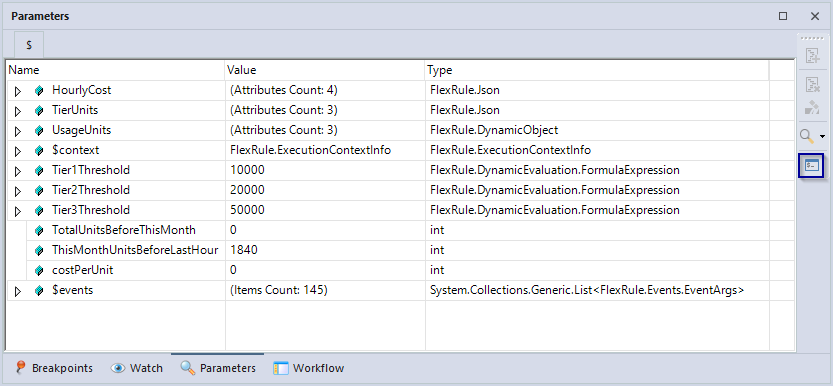
Task: Click the costPerUnit cube icon
Action: (39, 271)
